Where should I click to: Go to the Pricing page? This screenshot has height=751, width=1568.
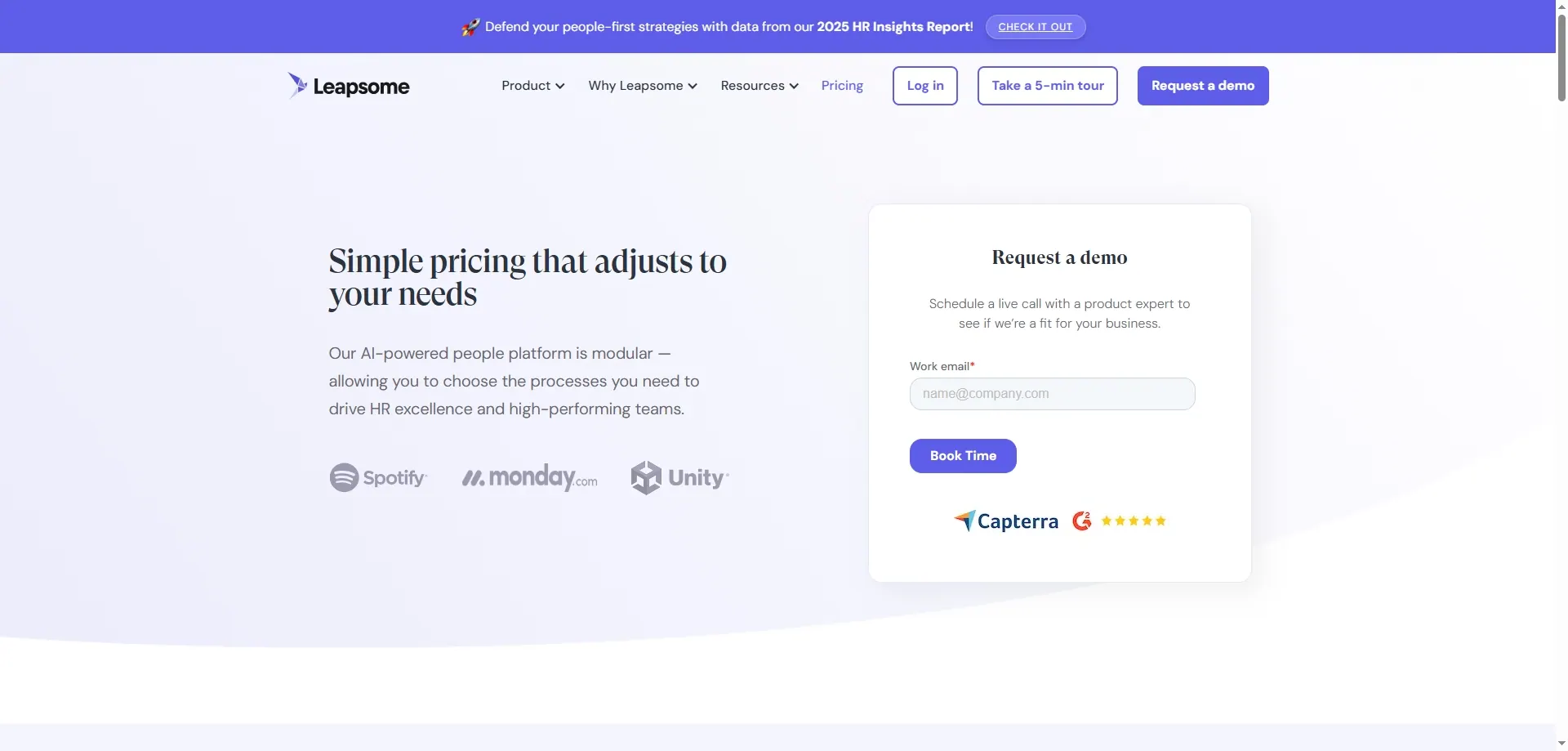click(x=842, y=86)
